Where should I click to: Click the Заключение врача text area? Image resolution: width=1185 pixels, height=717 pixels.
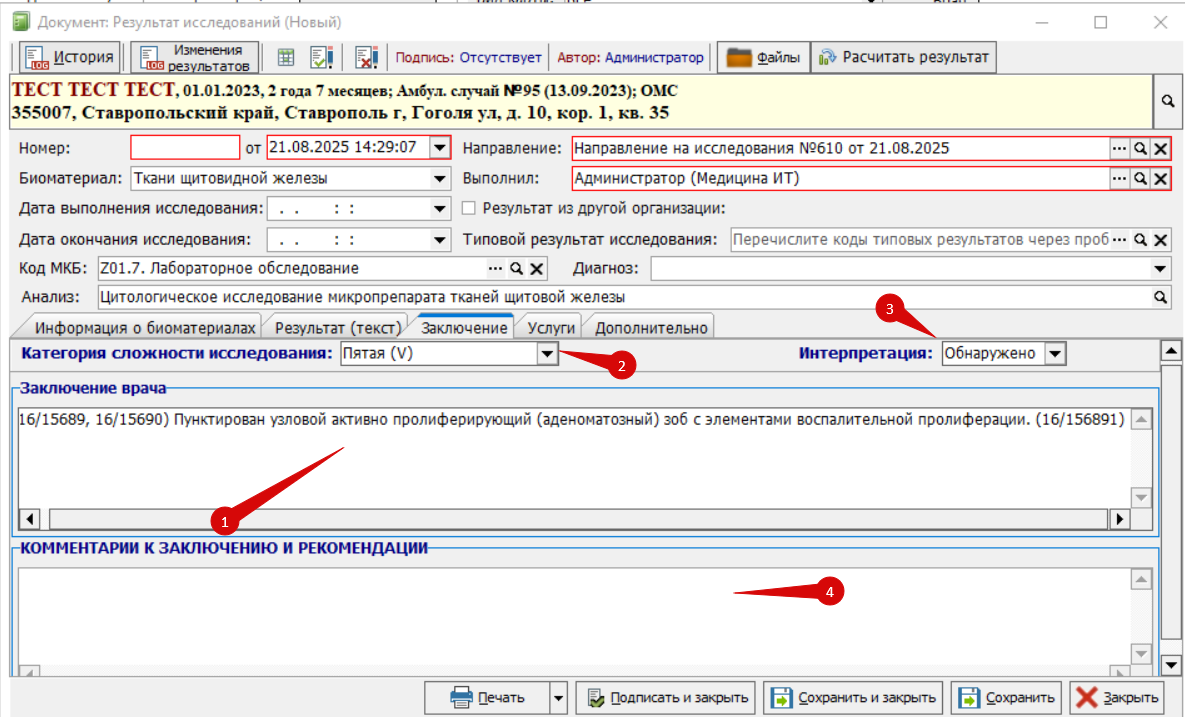(x=574, y=457)
